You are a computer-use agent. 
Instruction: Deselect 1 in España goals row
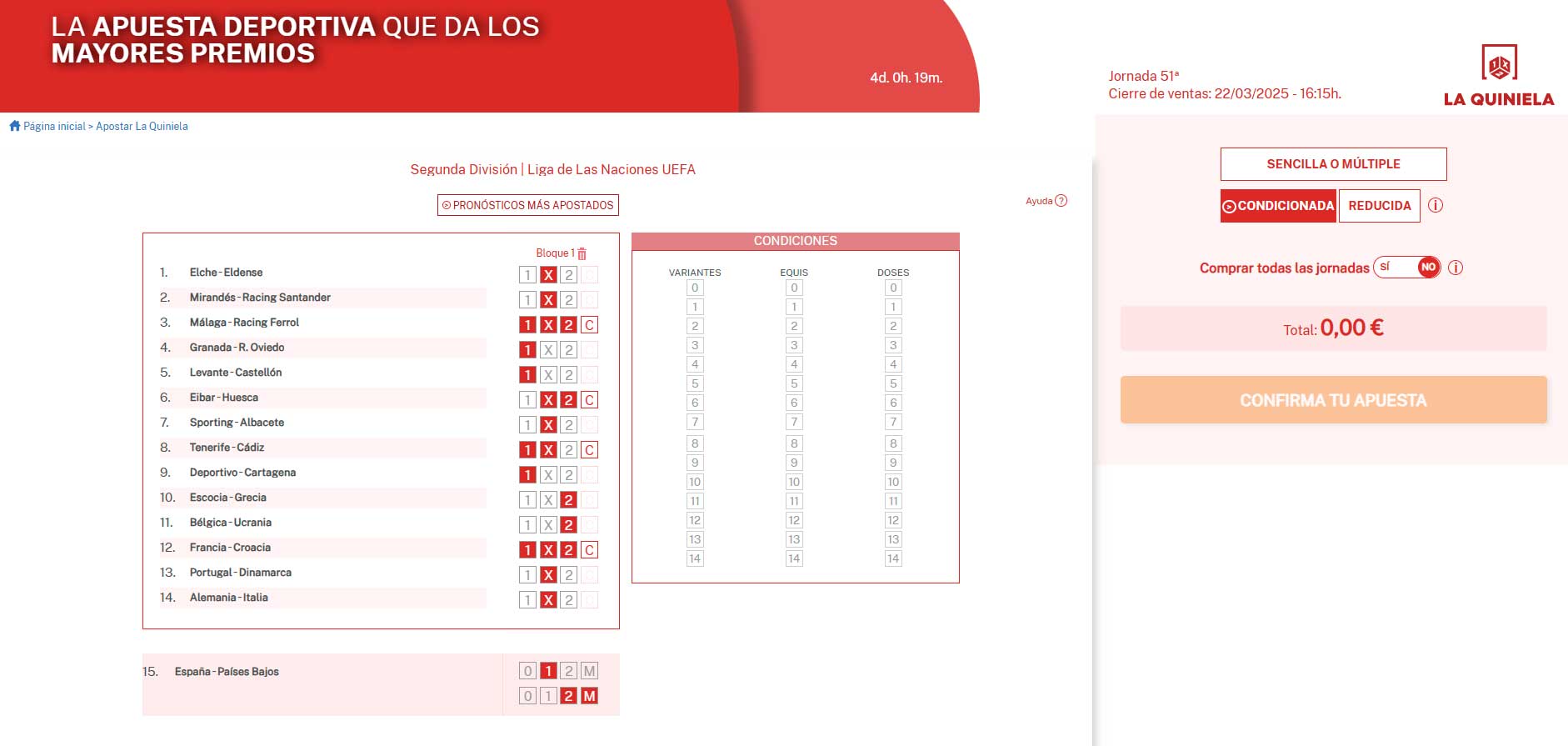548,671
